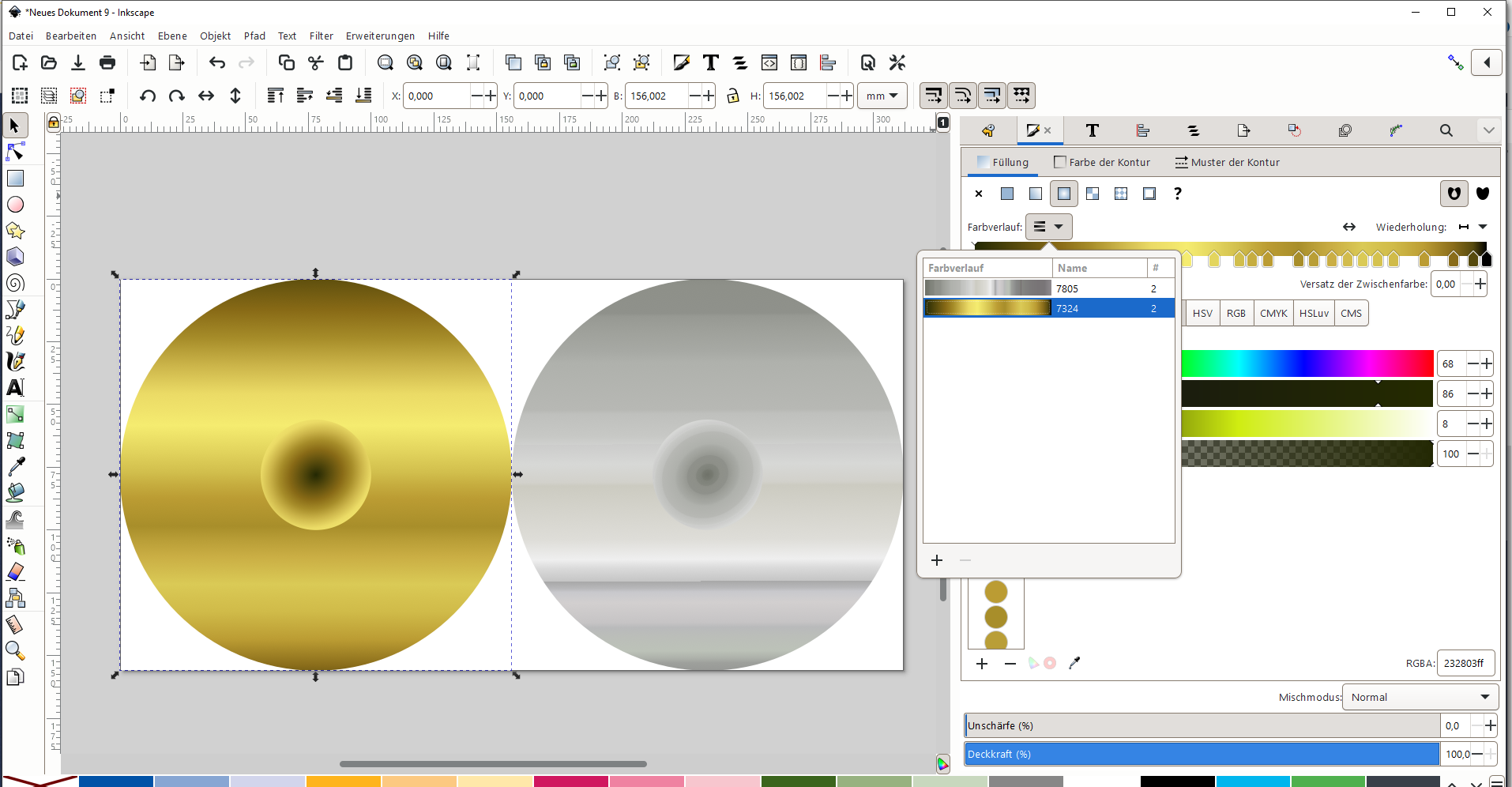
Task: Switch to Farbe der Kontur tab
Action: click(1102, 162)
